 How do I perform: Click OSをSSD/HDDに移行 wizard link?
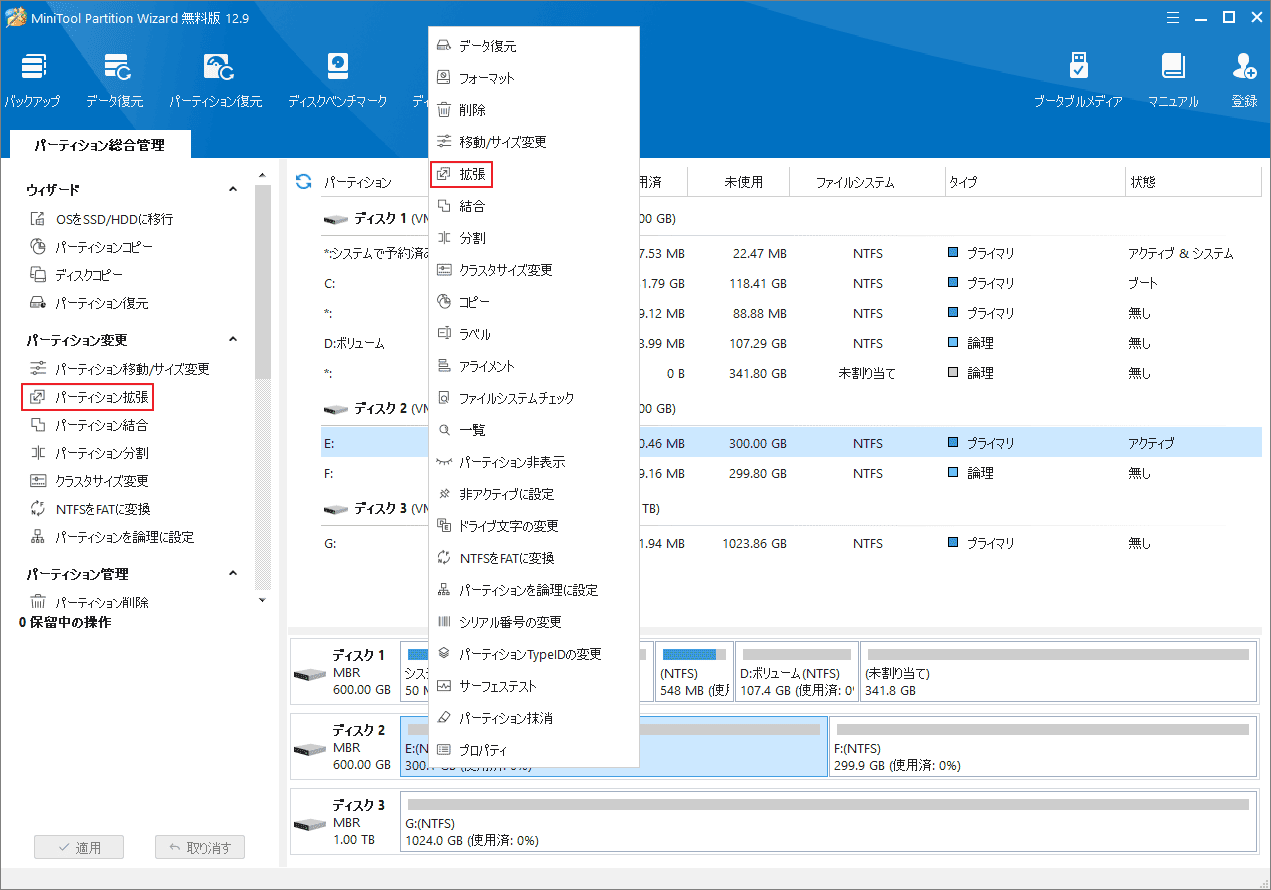click(x=114, y=219)
